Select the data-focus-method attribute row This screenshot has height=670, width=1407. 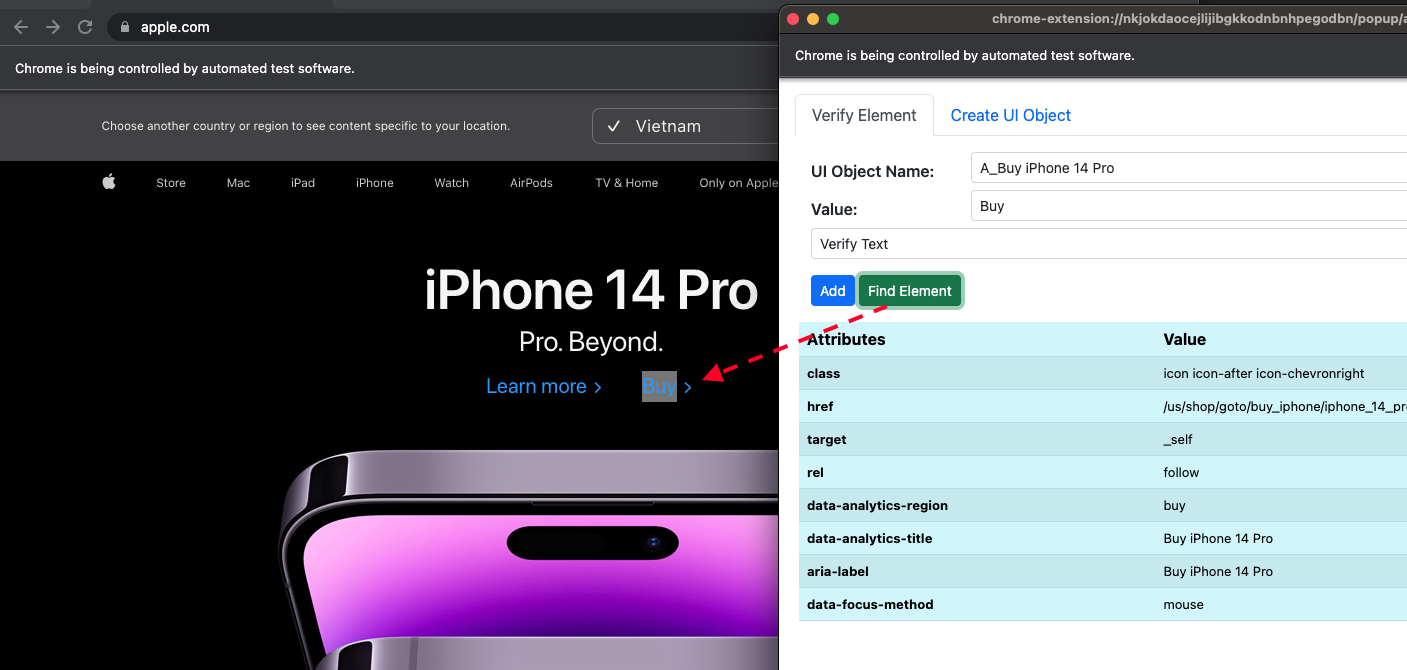(1103, 604)
